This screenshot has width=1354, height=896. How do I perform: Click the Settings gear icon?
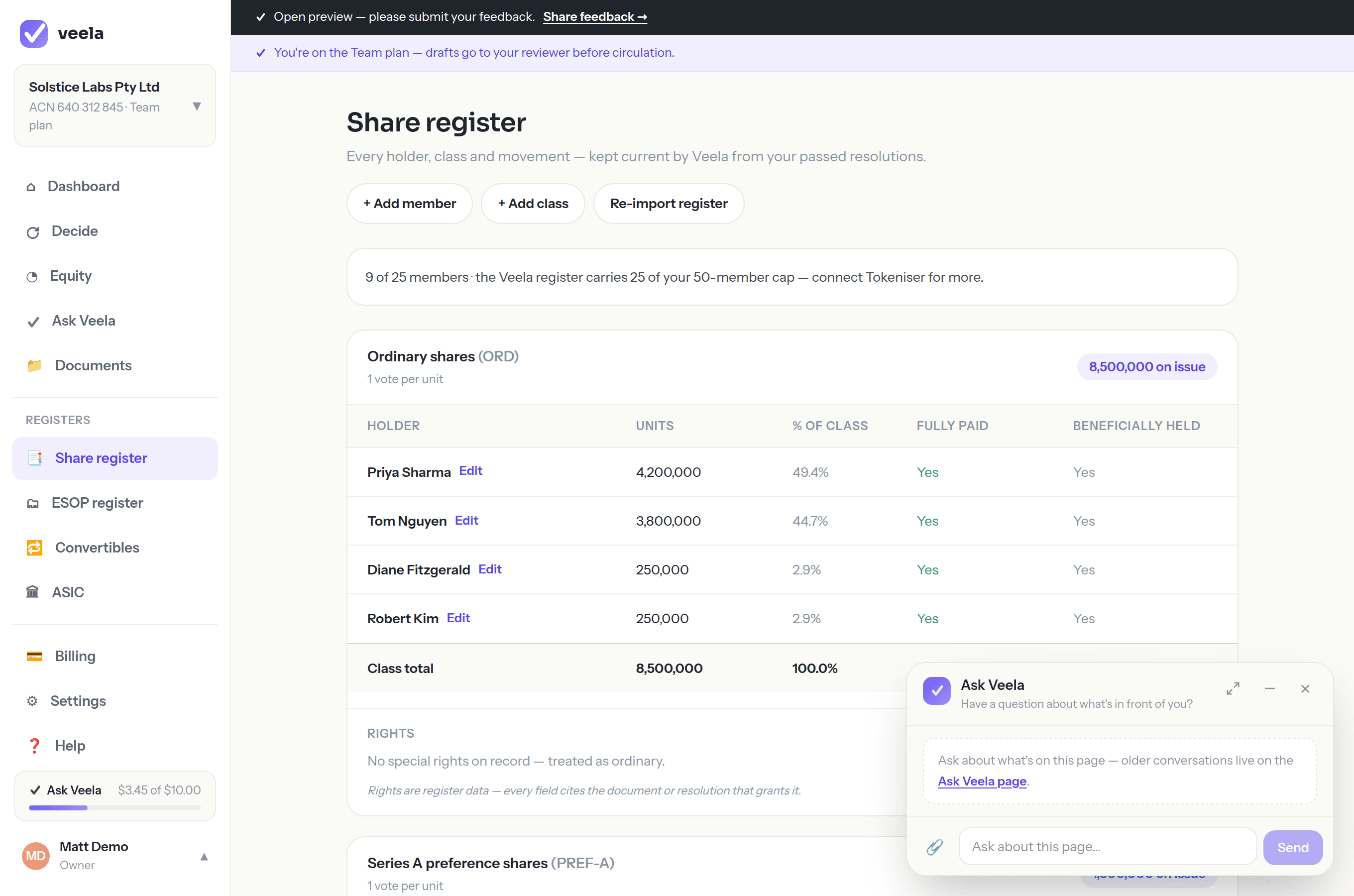click(x=32, y=701)
